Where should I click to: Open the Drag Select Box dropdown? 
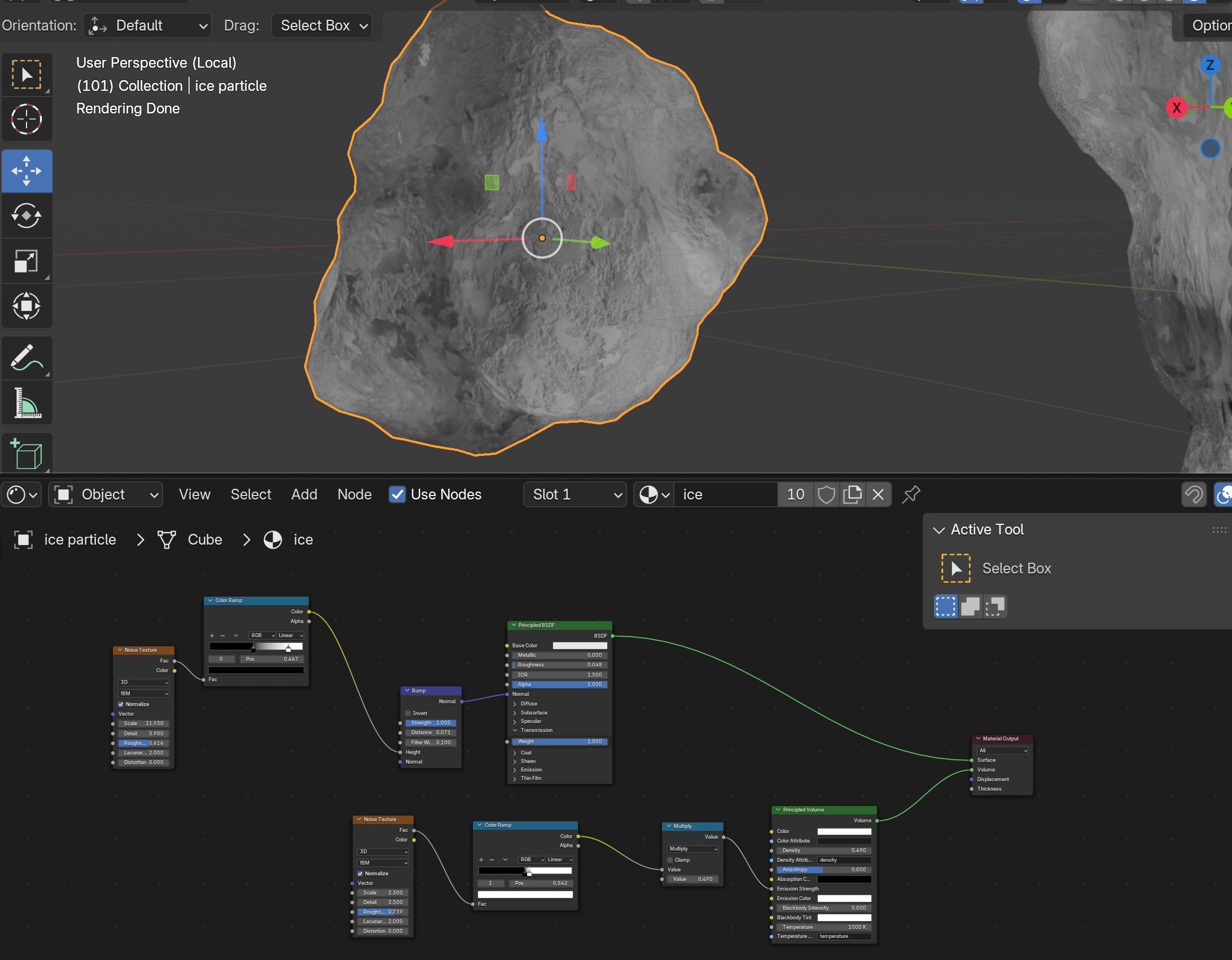[x=322, y=26]
